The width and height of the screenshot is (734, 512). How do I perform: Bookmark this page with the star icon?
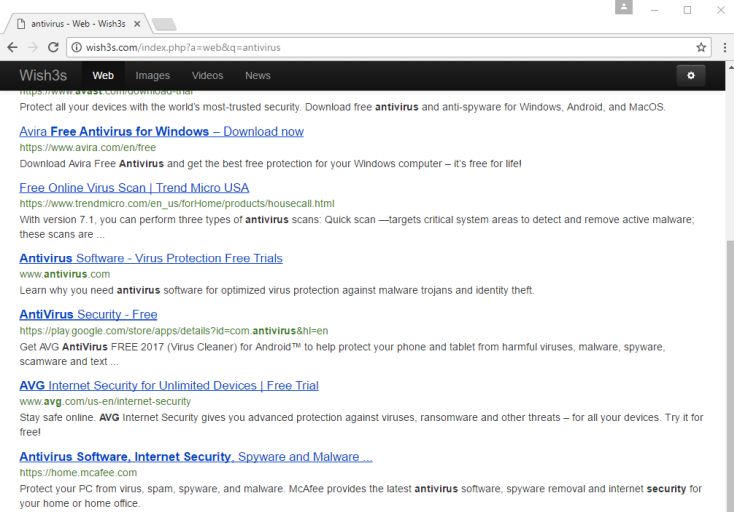coord(701,47)
